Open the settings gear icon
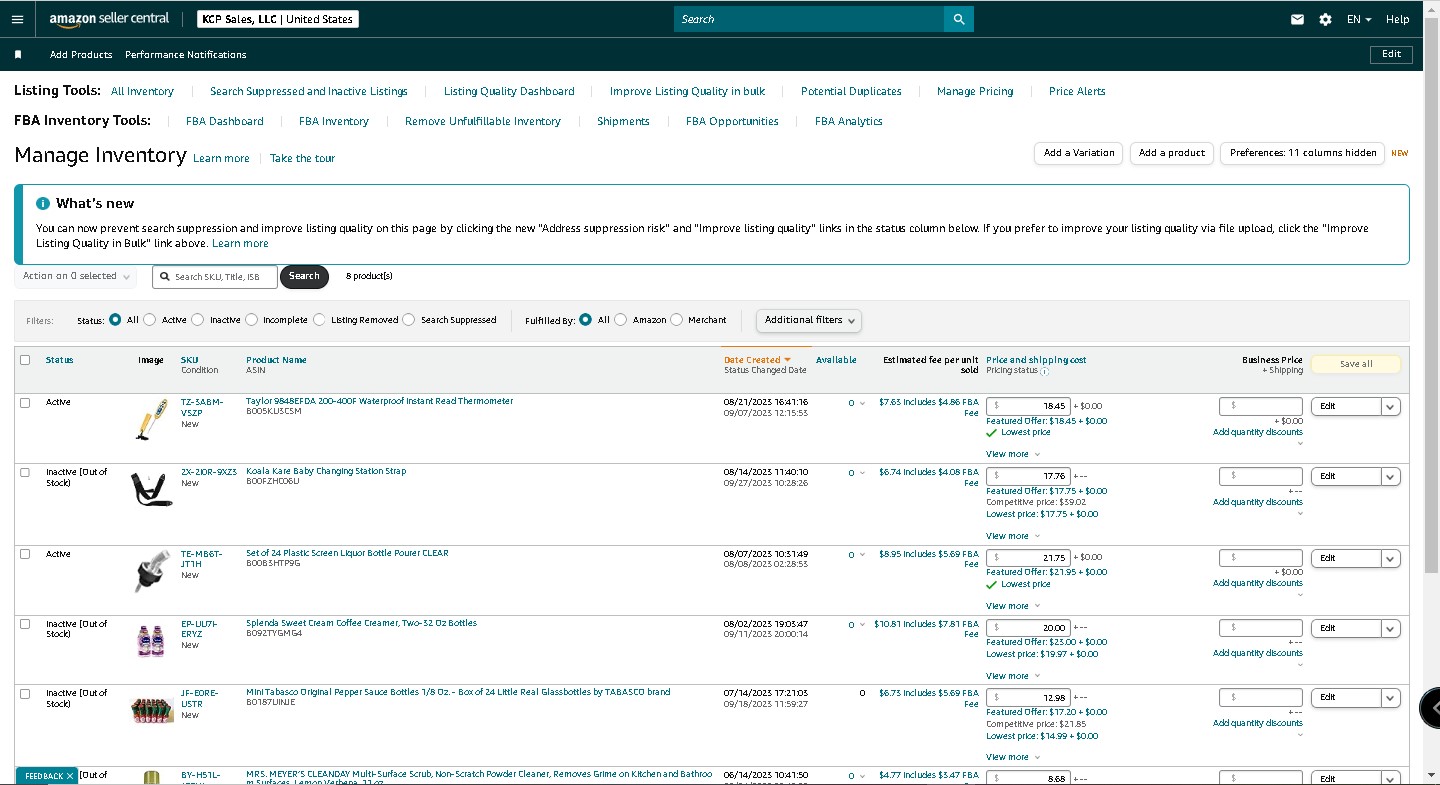This screenshot has width=1440, height=785. 1325,19
